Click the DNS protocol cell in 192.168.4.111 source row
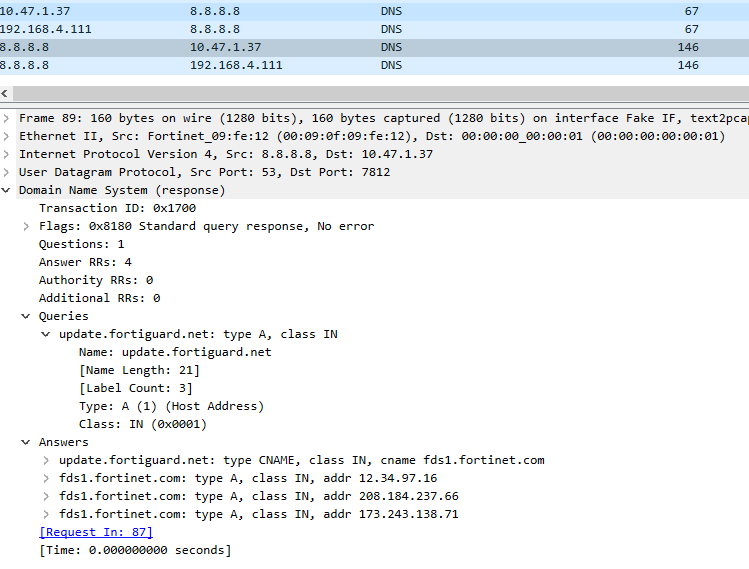This screenshot has height=569, width=749. point(391,29)
